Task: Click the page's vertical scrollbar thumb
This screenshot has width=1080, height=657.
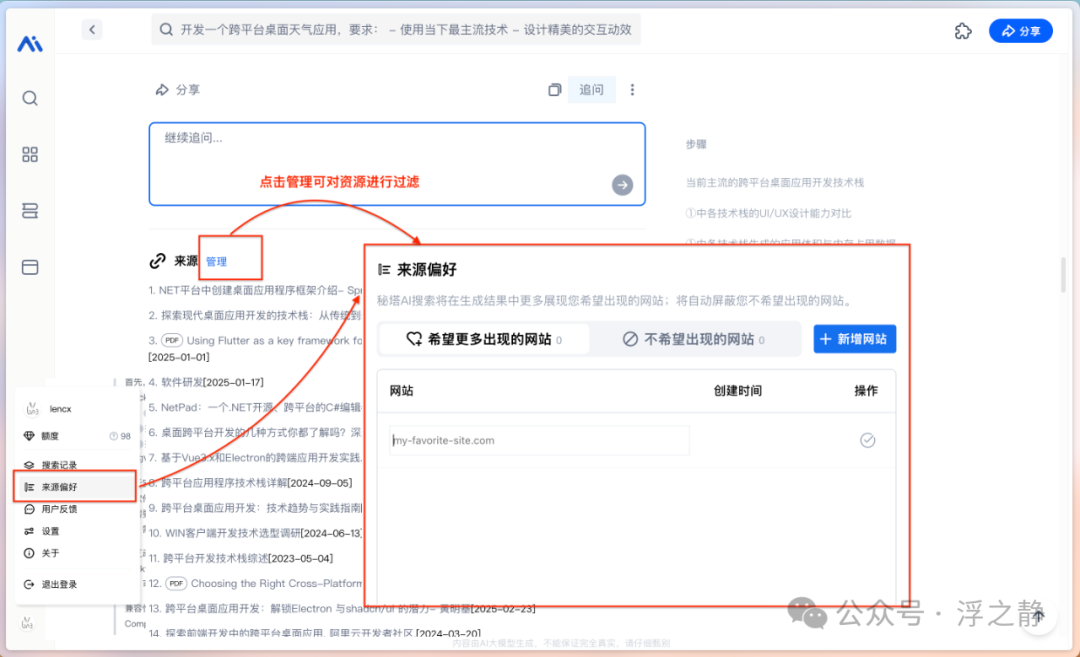Action: click(1063, 274)
